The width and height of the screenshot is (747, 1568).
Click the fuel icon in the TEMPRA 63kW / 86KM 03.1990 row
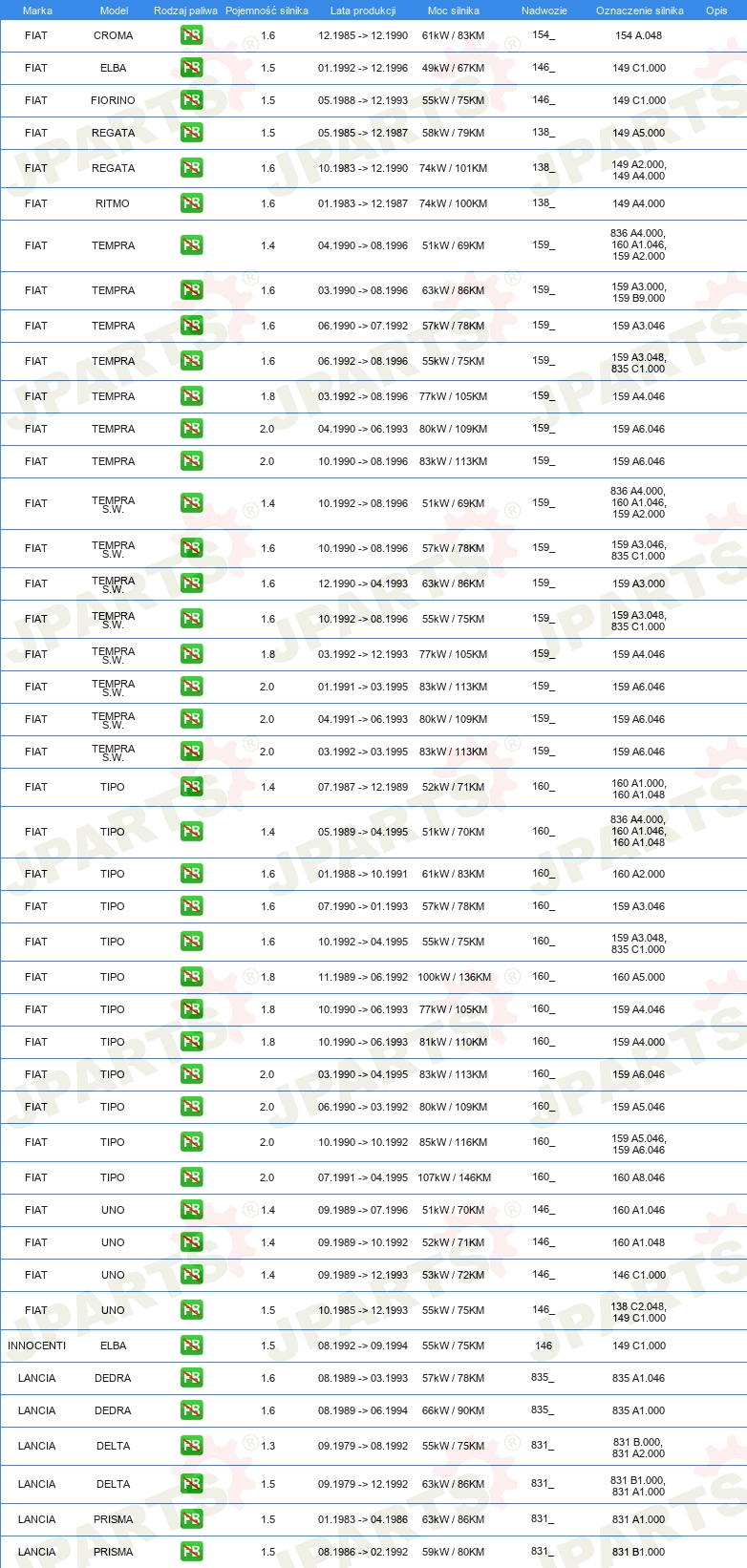coord(192,290)
